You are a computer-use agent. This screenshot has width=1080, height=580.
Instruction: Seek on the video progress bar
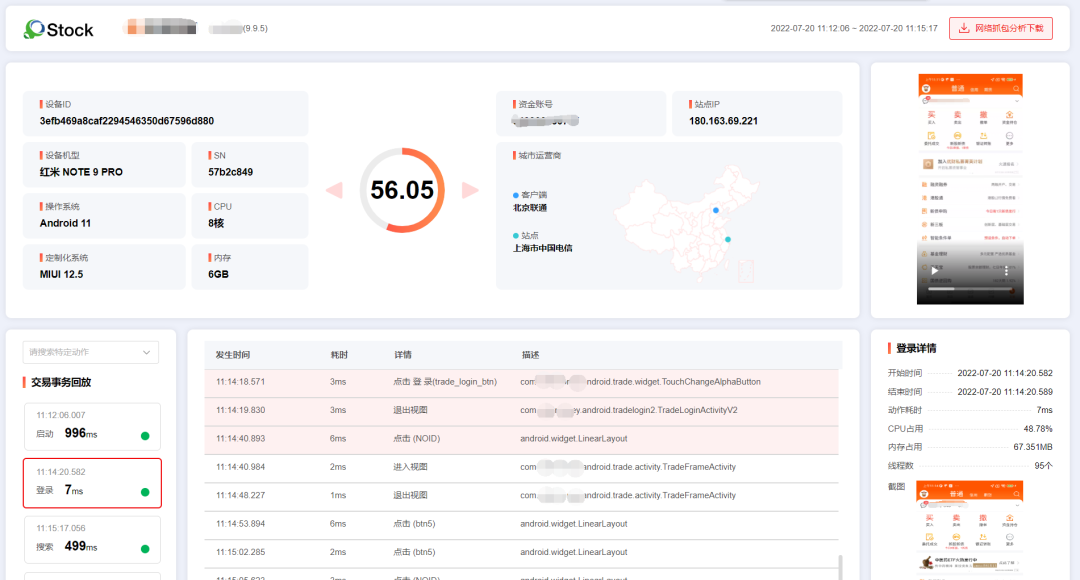[x=968, y=290]
